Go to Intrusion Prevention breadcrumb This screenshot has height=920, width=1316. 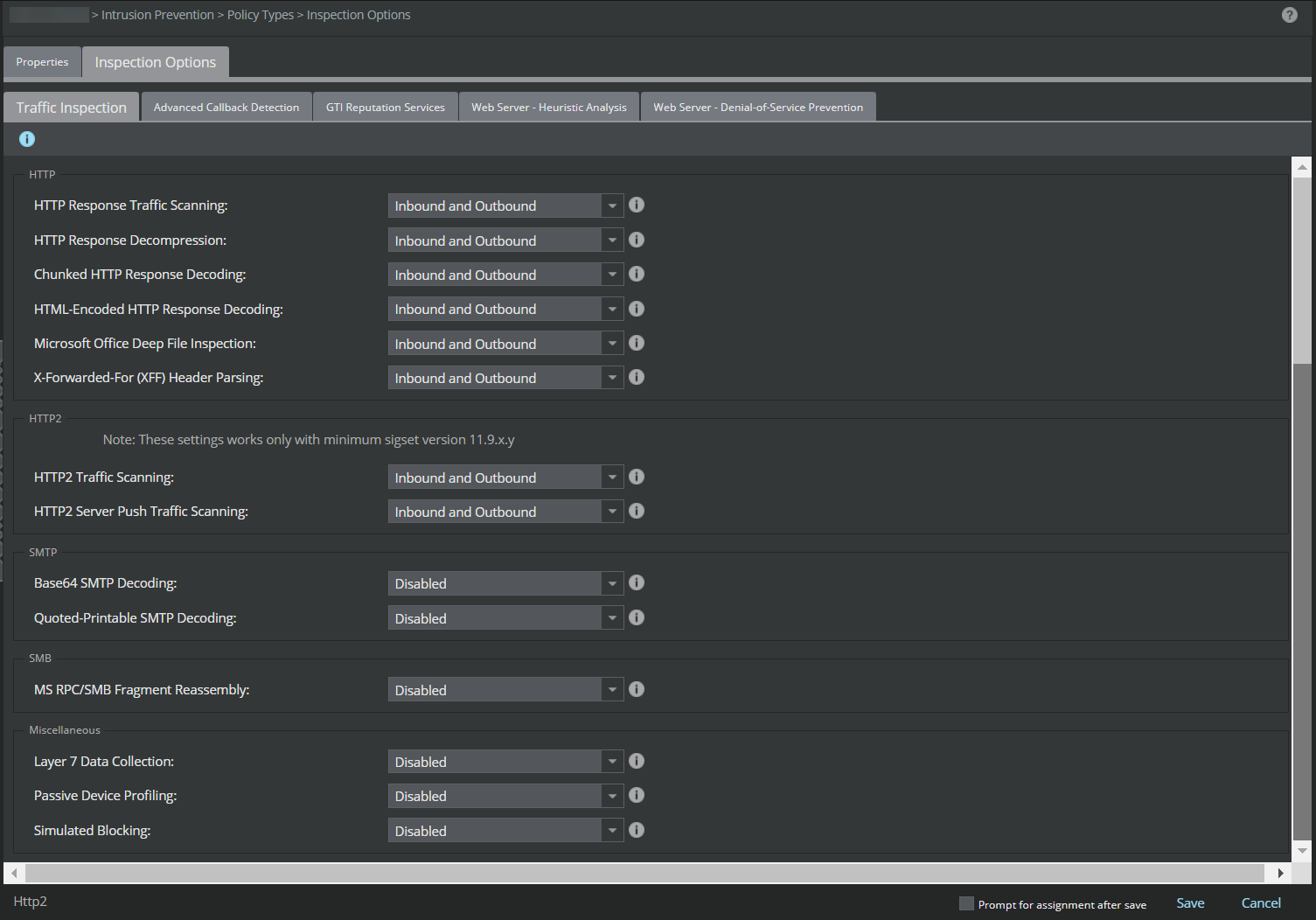pyautogui.click(x=157, y=15)
